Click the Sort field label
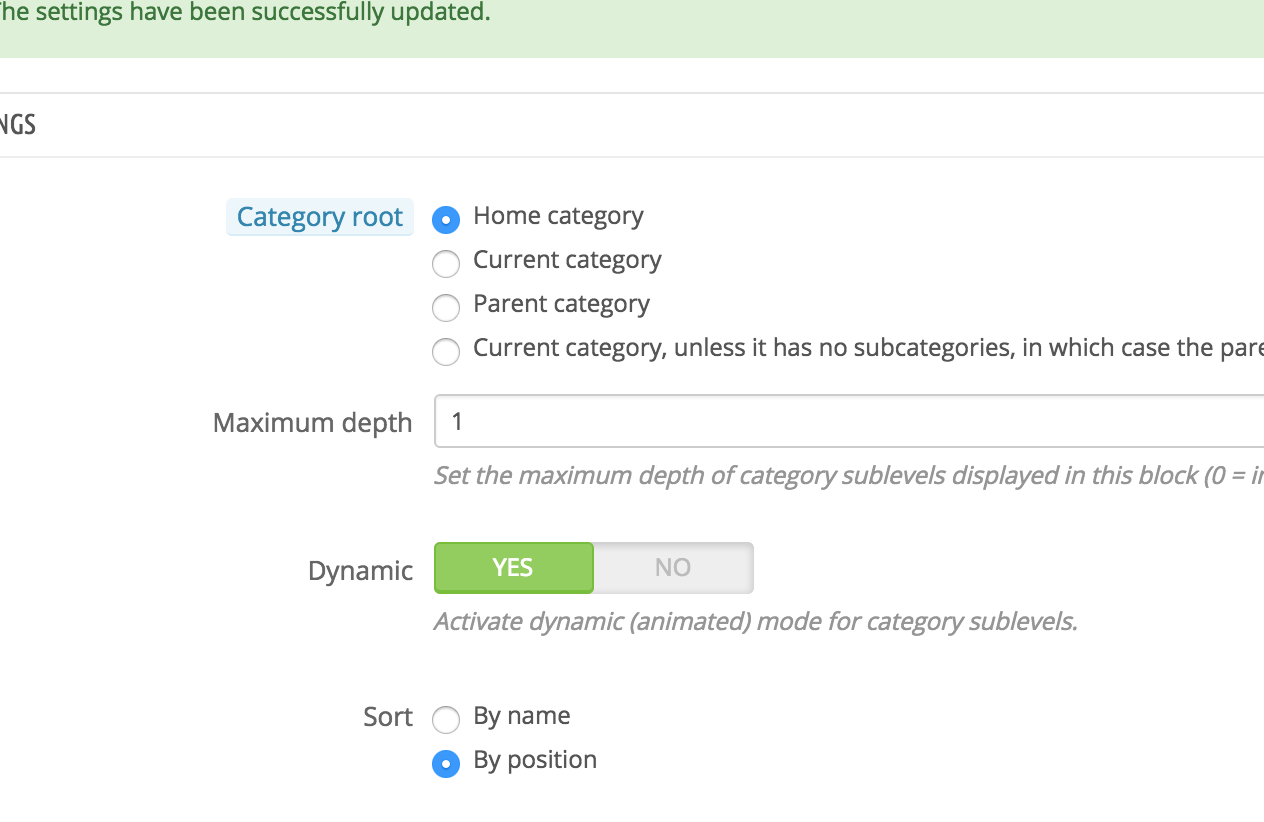Image resolution: width=1264 pixels, height=822 pixels. (x=388, y=717)
